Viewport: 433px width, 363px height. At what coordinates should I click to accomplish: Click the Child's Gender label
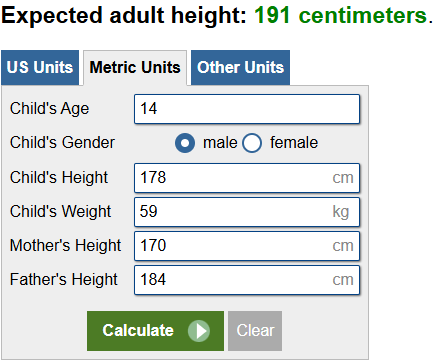(x=62, y=143)
